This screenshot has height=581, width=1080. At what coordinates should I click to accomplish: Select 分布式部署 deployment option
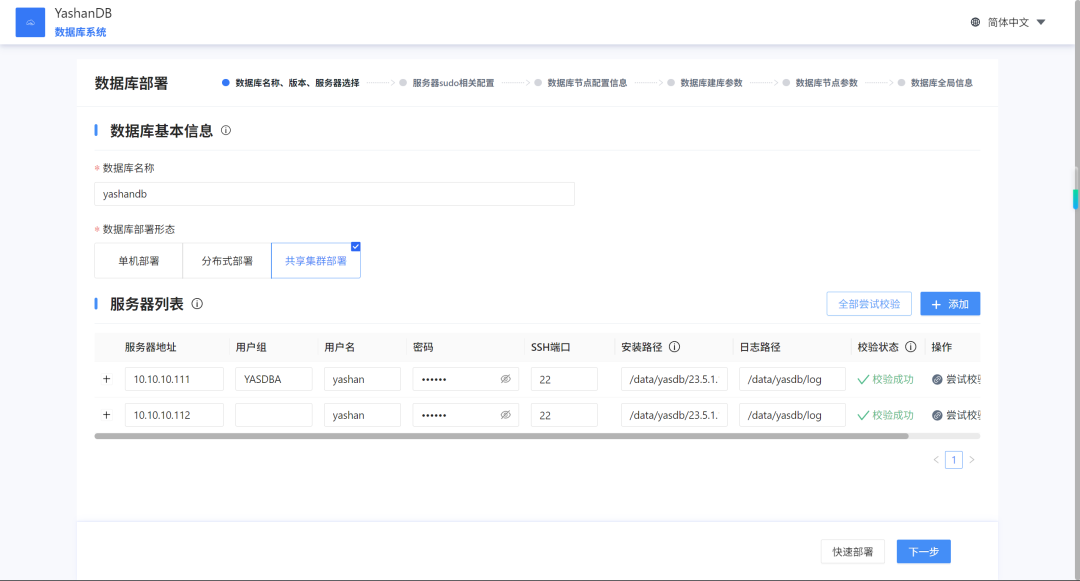227,261
